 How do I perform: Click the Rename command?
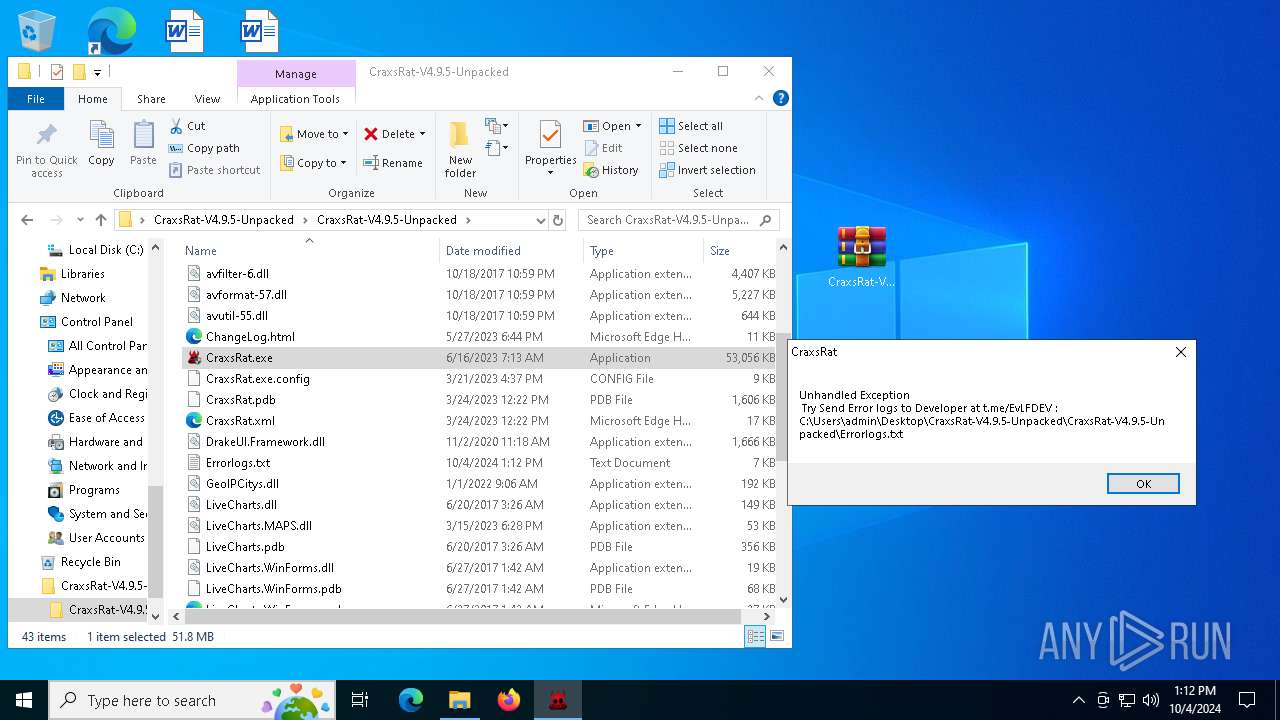click(x=393, y=163)
